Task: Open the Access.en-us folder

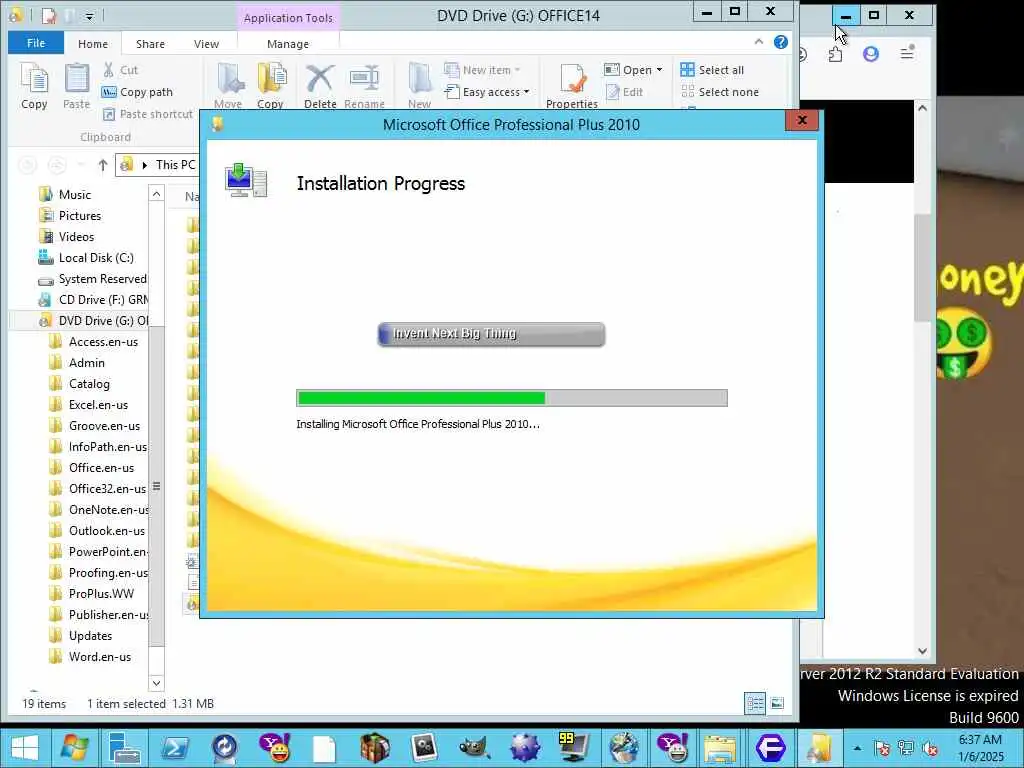Action: point(103,342)
